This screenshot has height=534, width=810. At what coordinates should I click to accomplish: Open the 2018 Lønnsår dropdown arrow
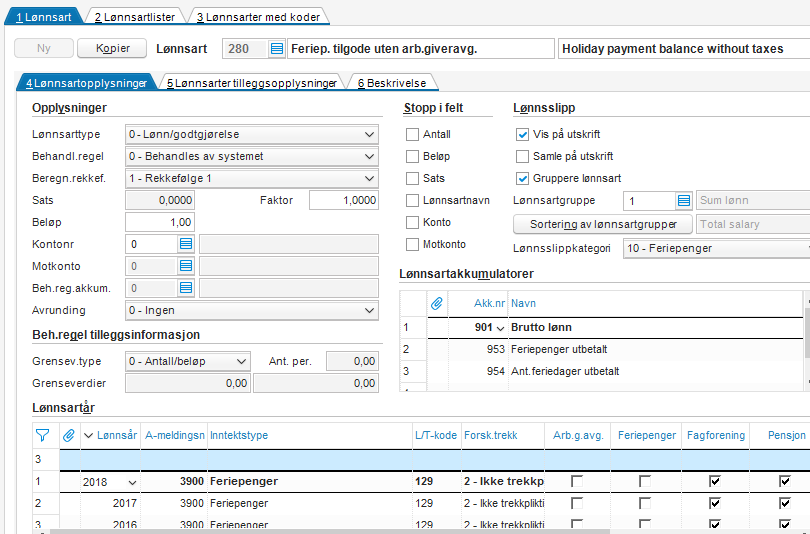132,483
